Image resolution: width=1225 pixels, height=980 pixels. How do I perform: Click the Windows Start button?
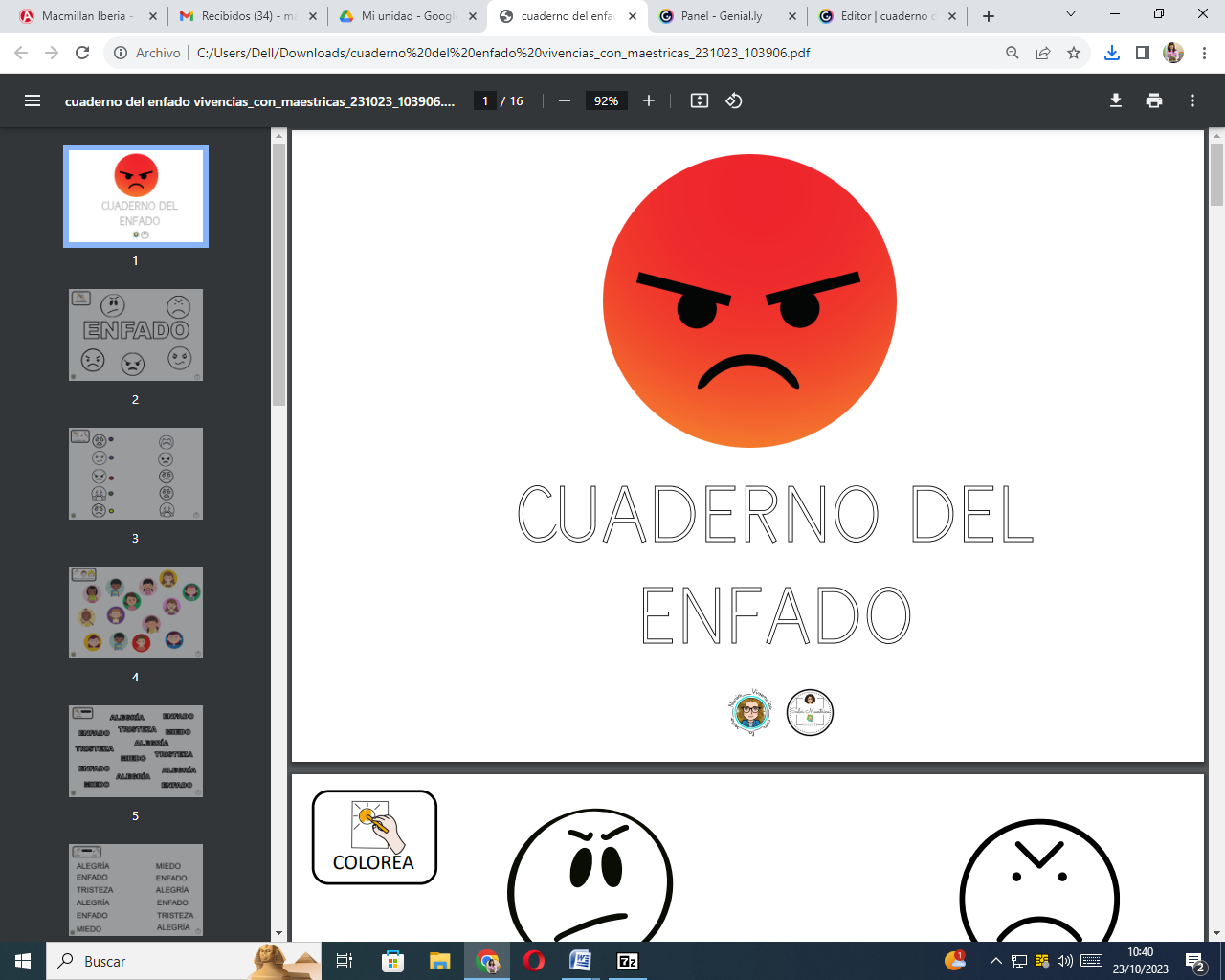[x=22, y=960]
